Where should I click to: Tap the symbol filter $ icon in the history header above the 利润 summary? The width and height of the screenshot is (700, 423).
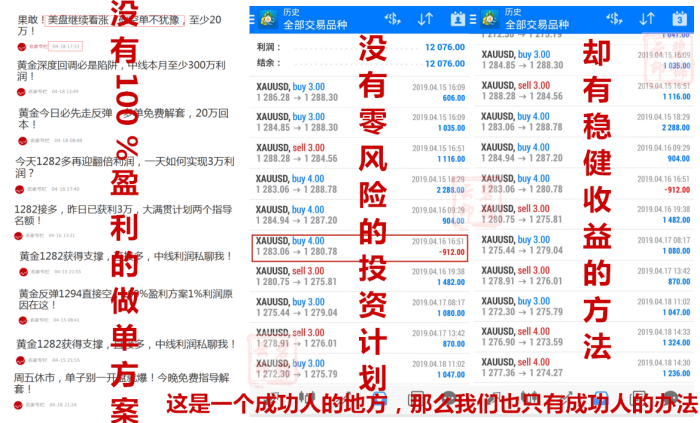click(392, 19)
